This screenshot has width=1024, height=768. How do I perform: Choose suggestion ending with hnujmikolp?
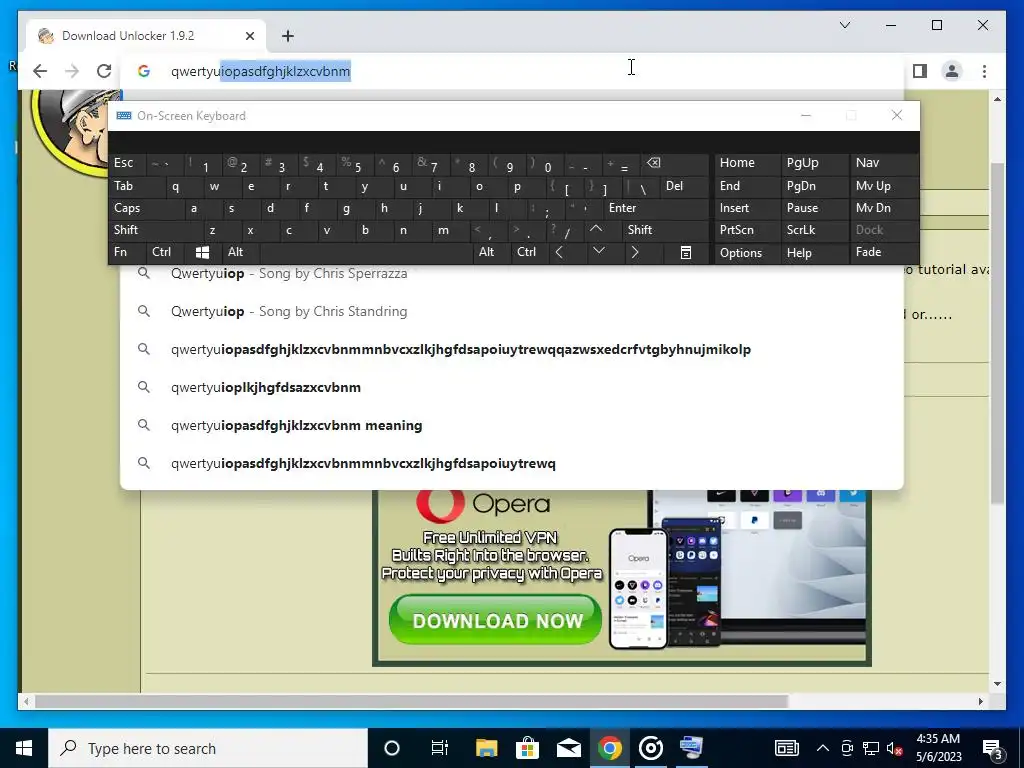pyautogui.click(x=512, y=349)
